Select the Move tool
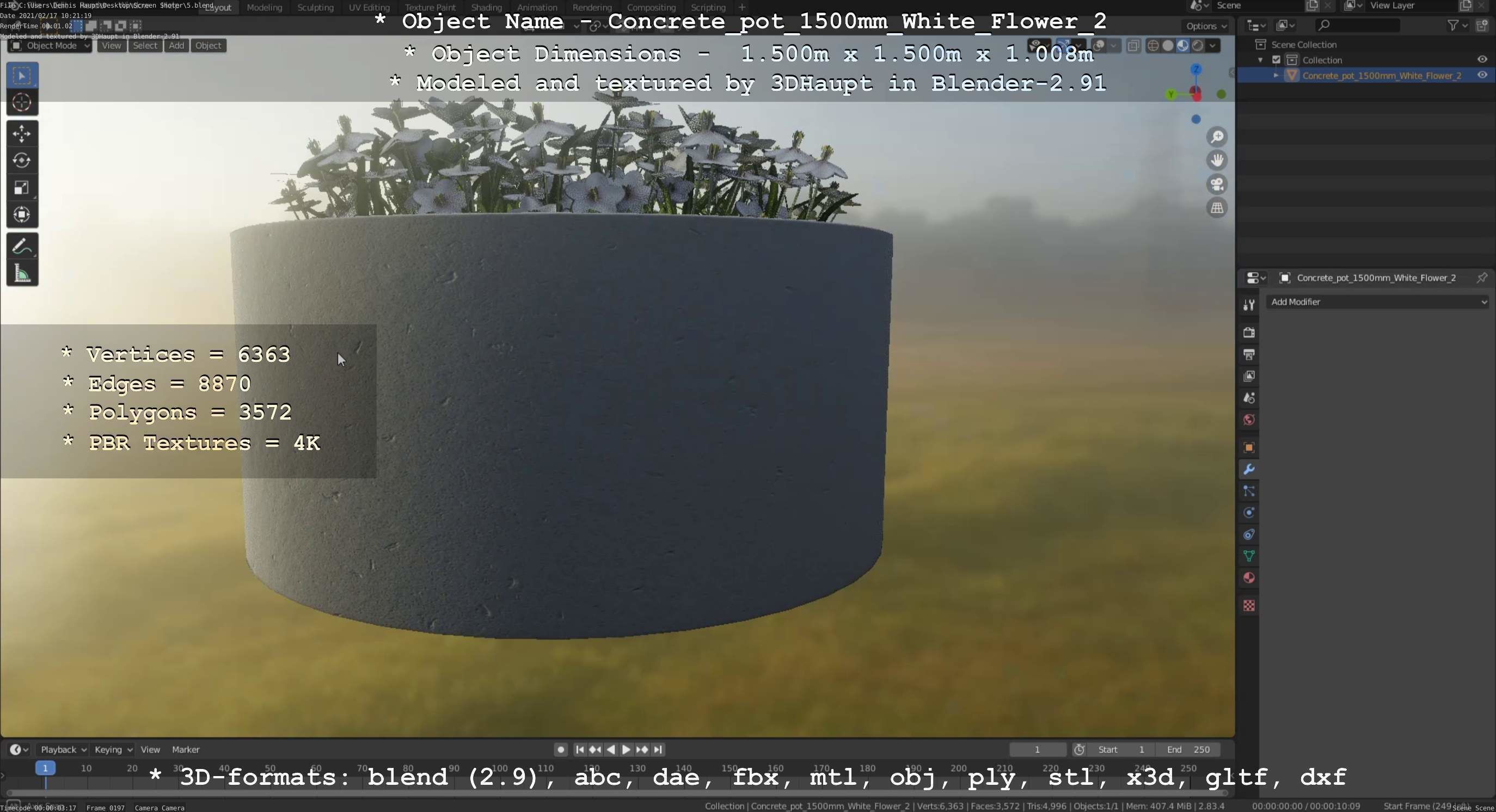1496x812 pixels. pos(22,134)
